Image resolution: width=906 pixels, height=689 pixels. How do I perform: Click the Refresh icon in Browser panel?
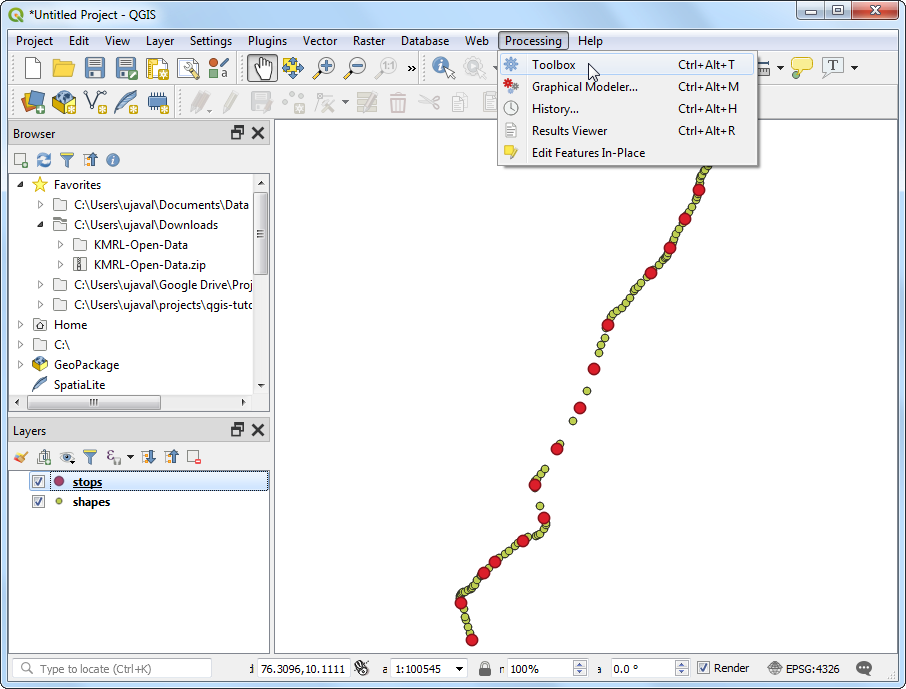click(x=44, y=160)
